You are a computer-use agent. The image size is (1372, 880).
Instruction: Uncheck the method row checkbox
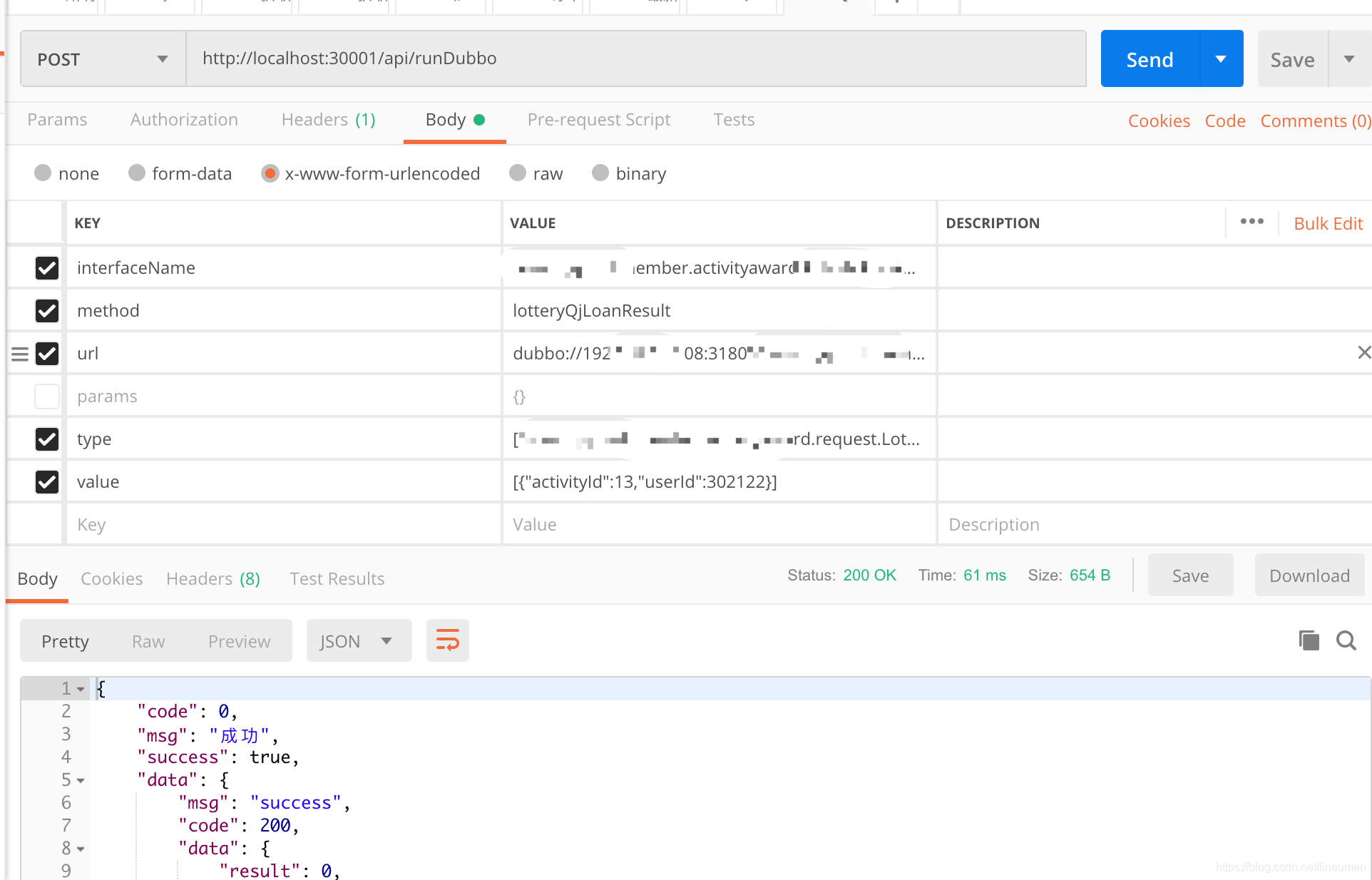click(47, 311)
